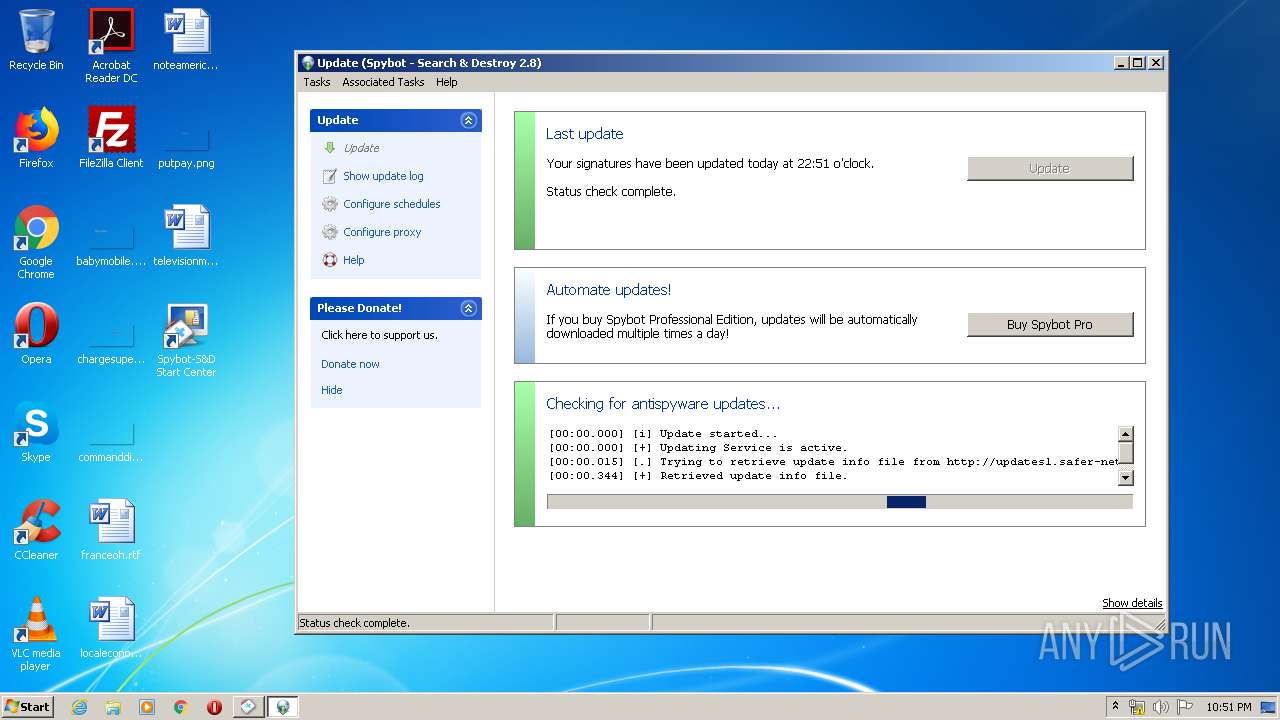Screen dimensions: 1280x720
Task: Click Show update log link text
Action: [383, 176]
